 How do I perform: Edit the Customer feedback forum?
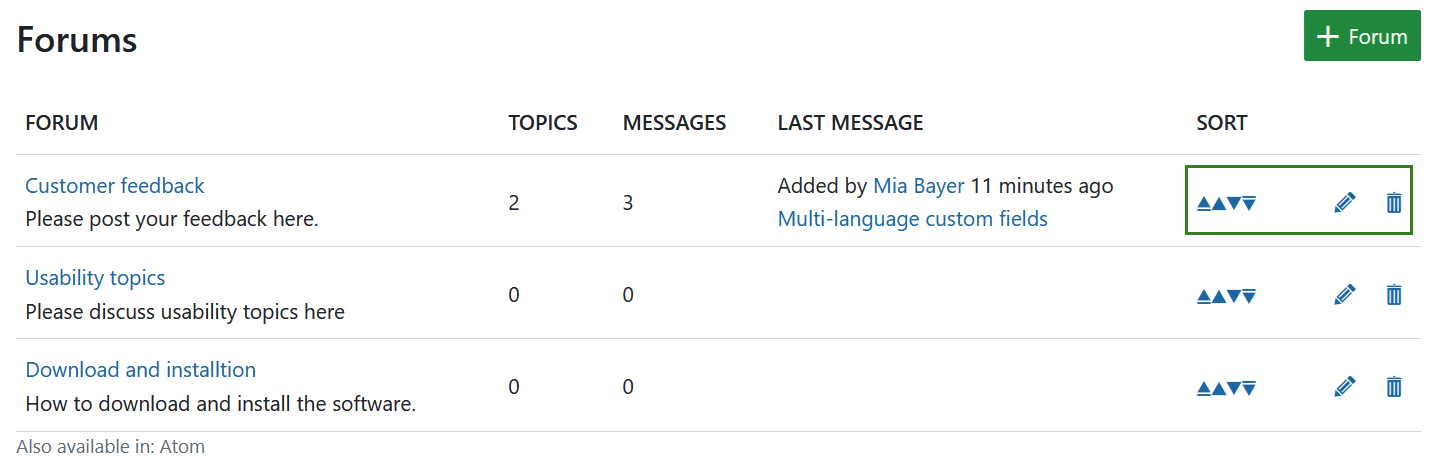[1345, 203]
